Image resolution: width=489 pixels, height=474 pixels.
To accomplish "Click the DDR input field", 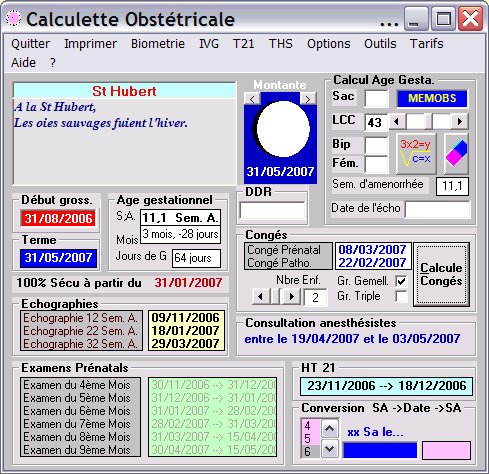I will pos(272,210).
